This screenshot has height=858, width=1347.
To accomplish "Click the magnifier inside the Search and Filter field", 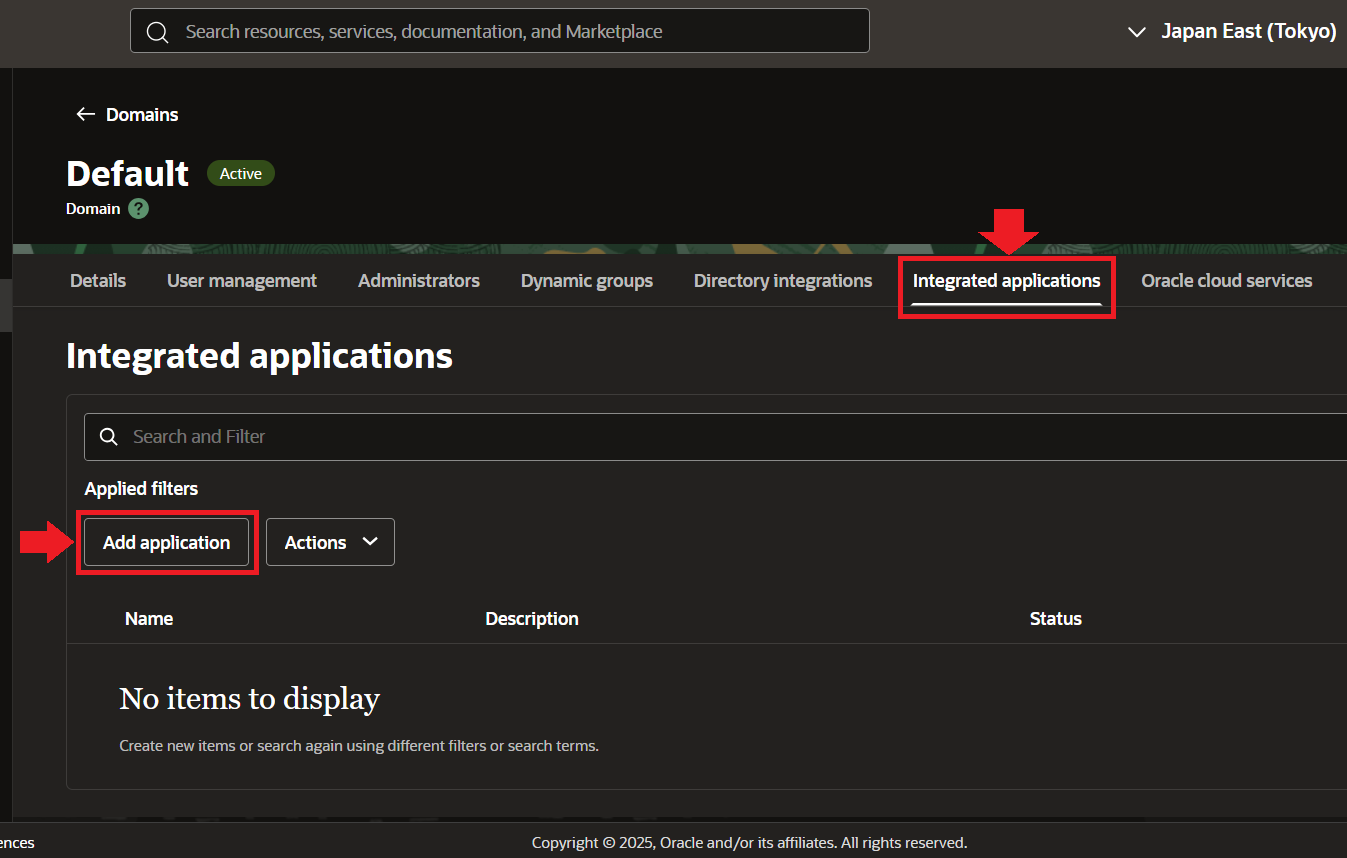I will coord(108,437).
